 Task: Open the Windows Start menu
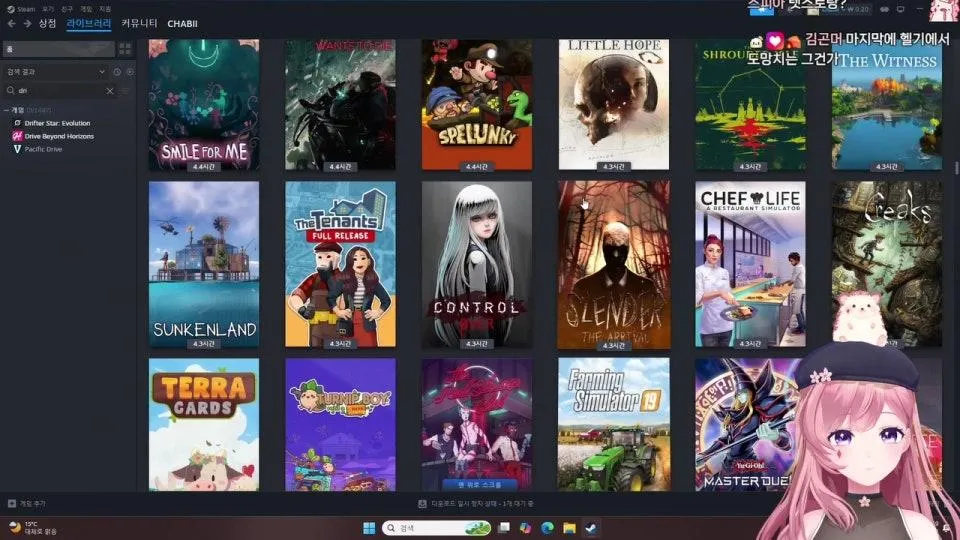(369, 528)
